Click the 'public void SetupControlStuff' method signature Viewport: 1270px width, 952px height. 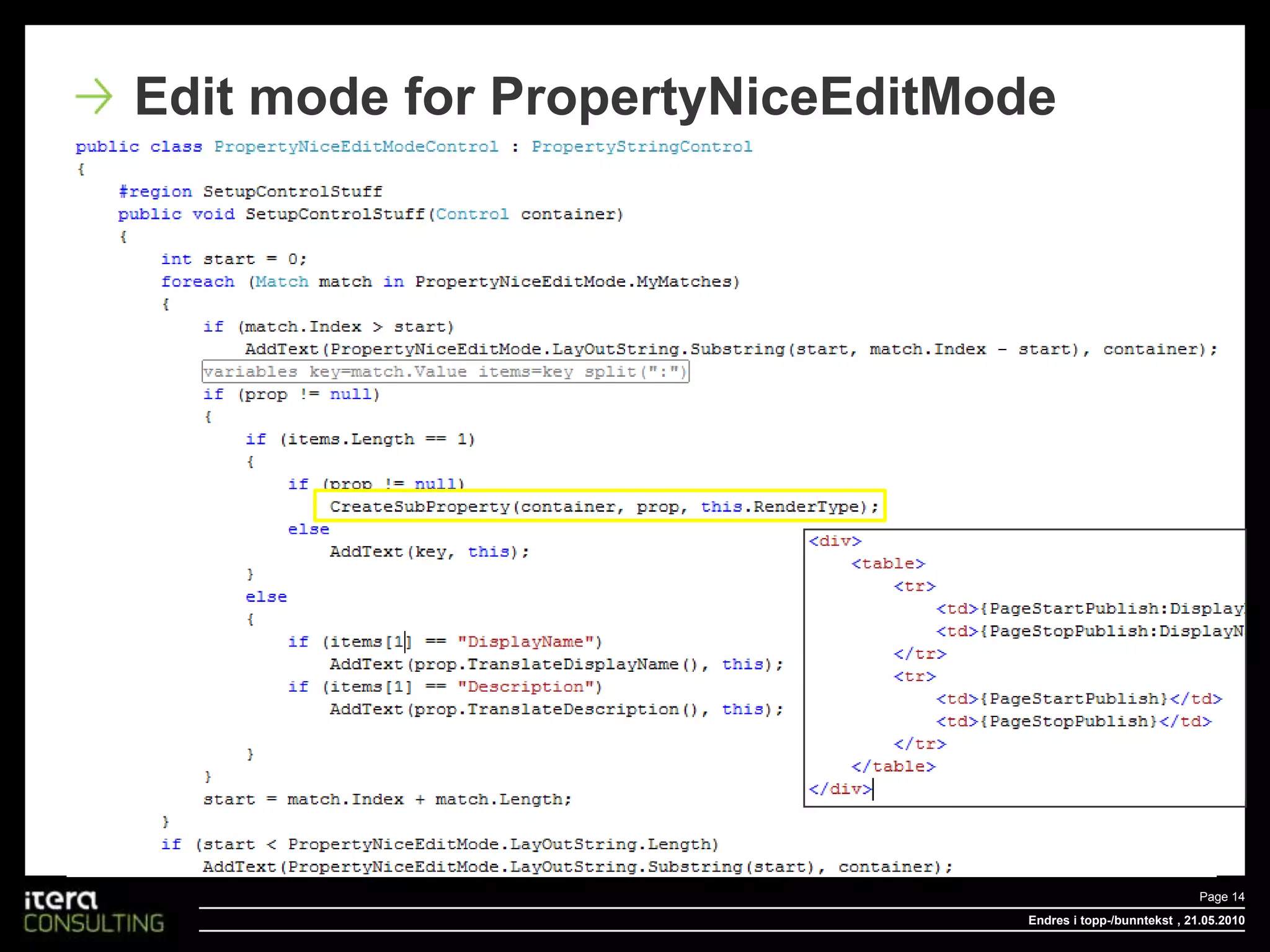[x=371, y=214]
